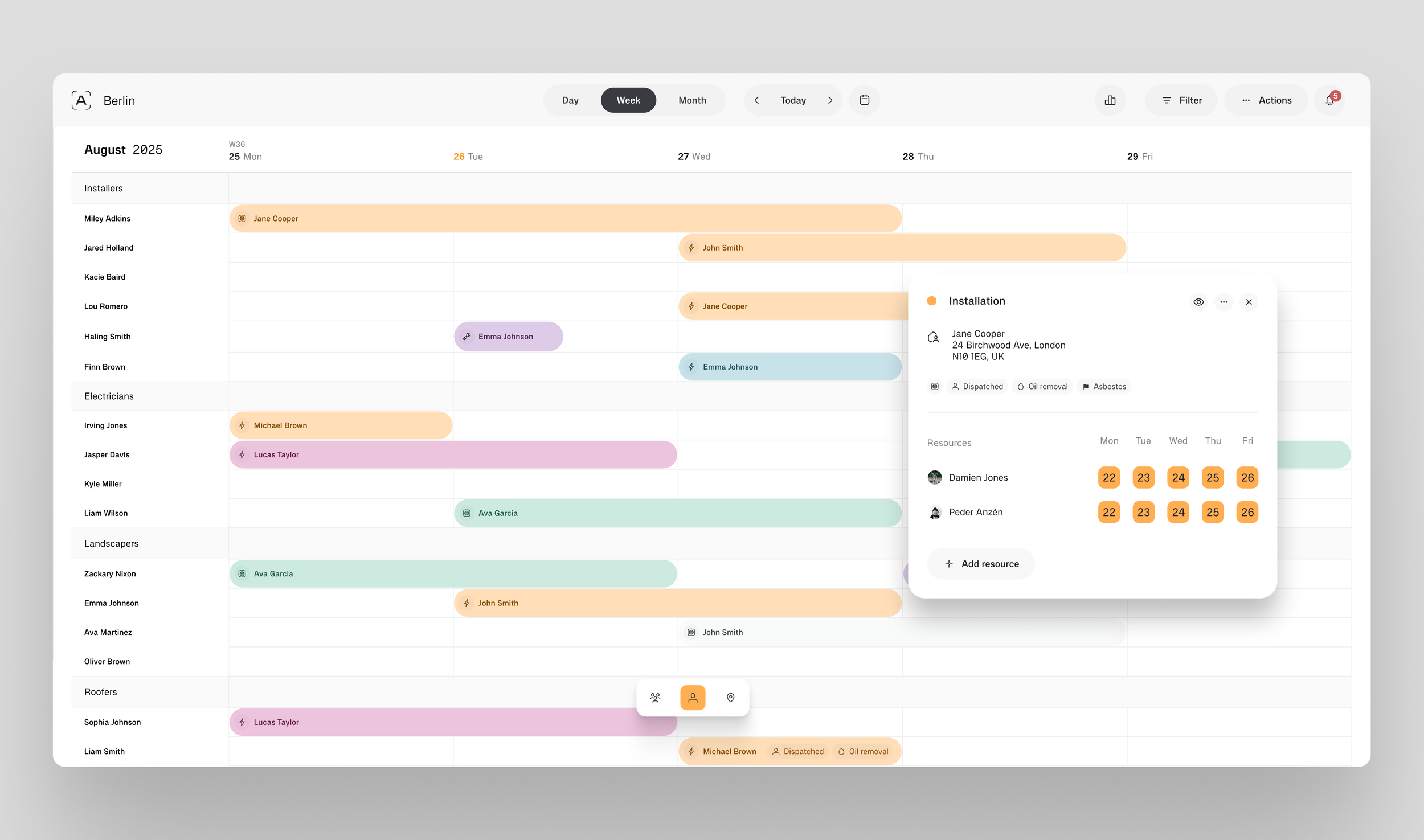Screen dimensions: 1424x840
Task: Click the calendar picker icon beside Today
Action: [864, 100]
